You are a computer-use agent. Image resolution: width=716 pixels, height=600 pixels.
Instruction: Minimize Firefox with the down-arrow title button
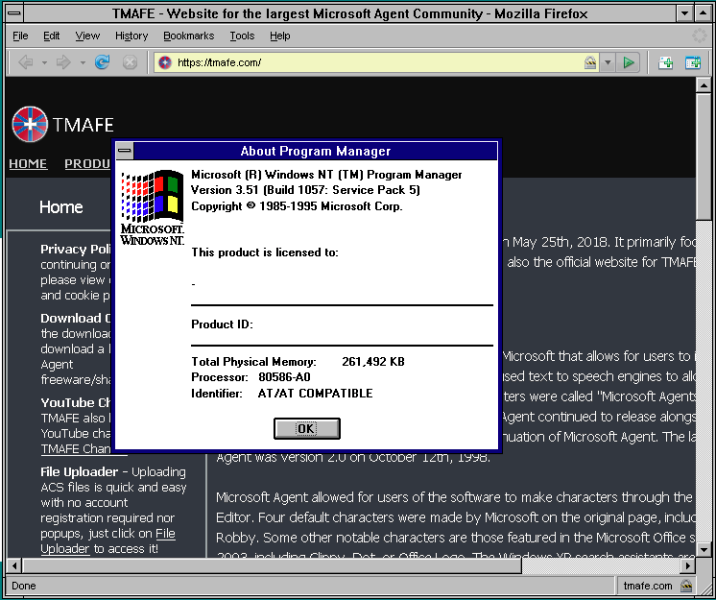coord(684,13)
